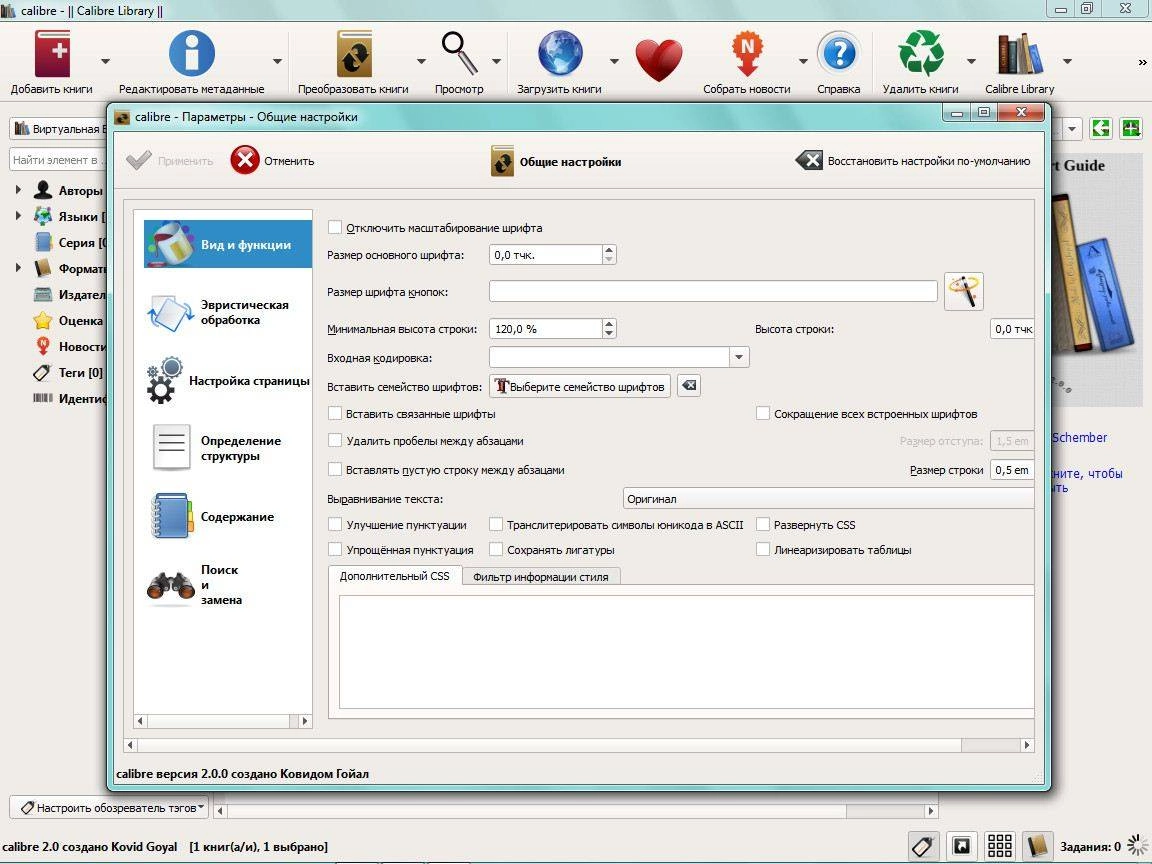Click the Задания spinner icon
The image size is (1152, 864).
[x=1138, y=846]
